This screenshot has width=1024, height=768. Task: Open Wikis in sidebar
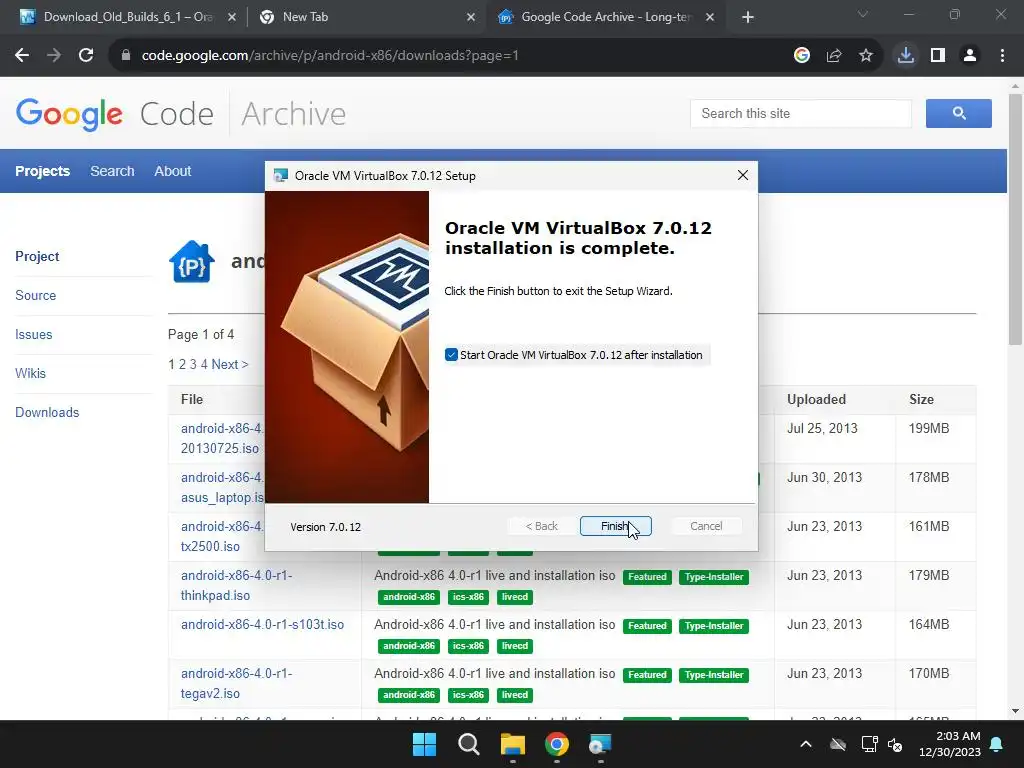pos(31,374)
